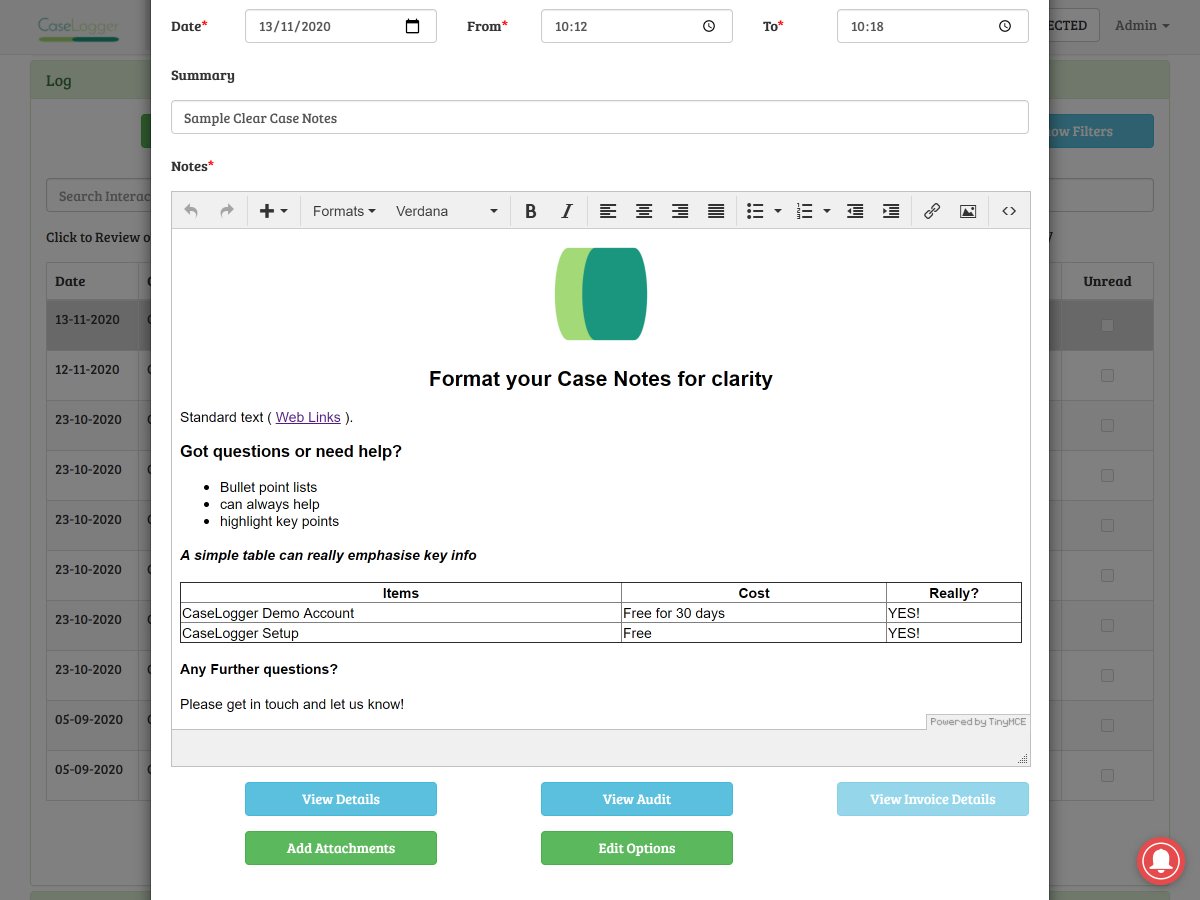Expand numbered list style options arrow
Image resolution: width=1200 pixels, height=900 pixels.
click(827, 211)
